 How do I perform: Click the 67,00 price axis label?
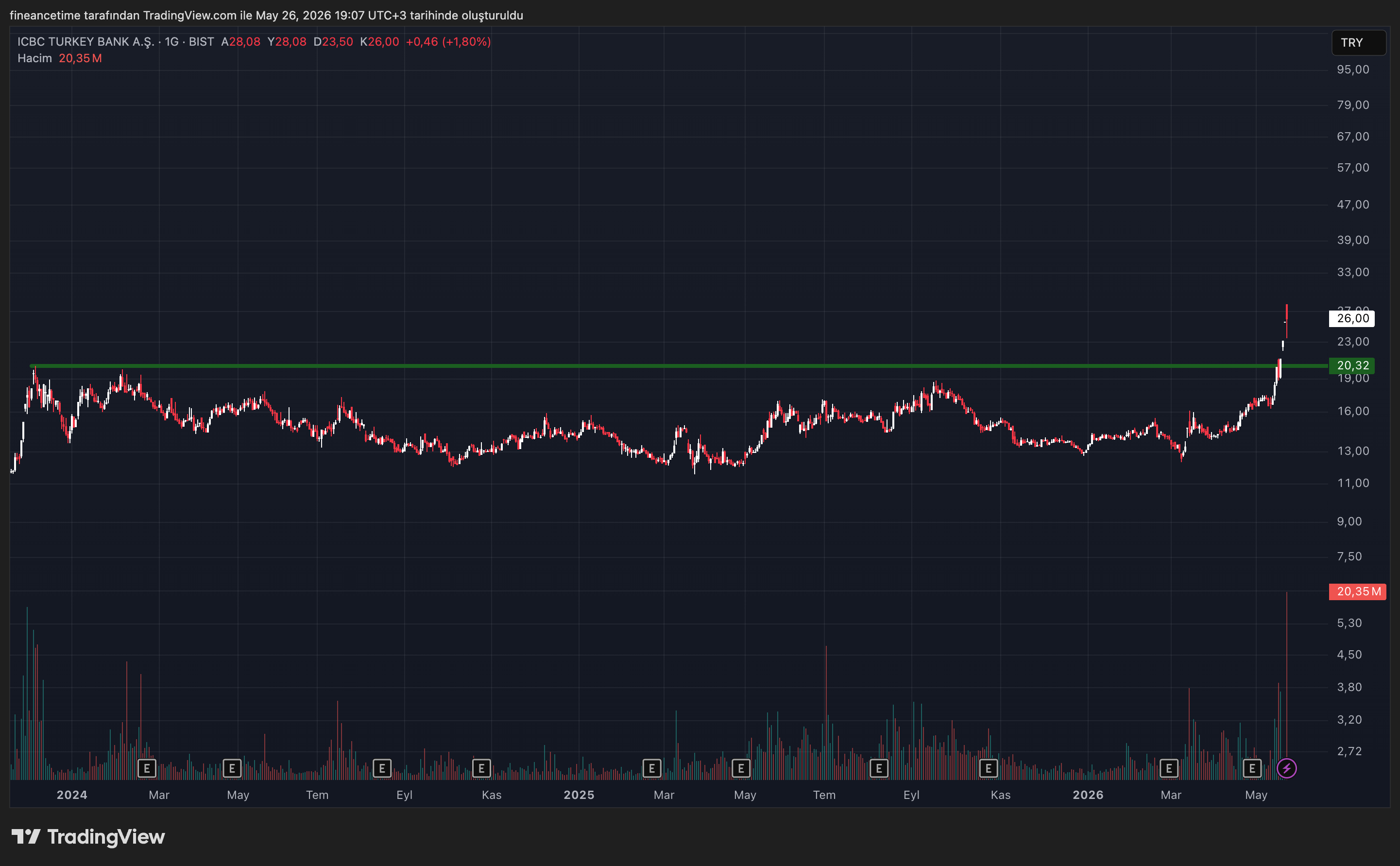pos(1353,136)
